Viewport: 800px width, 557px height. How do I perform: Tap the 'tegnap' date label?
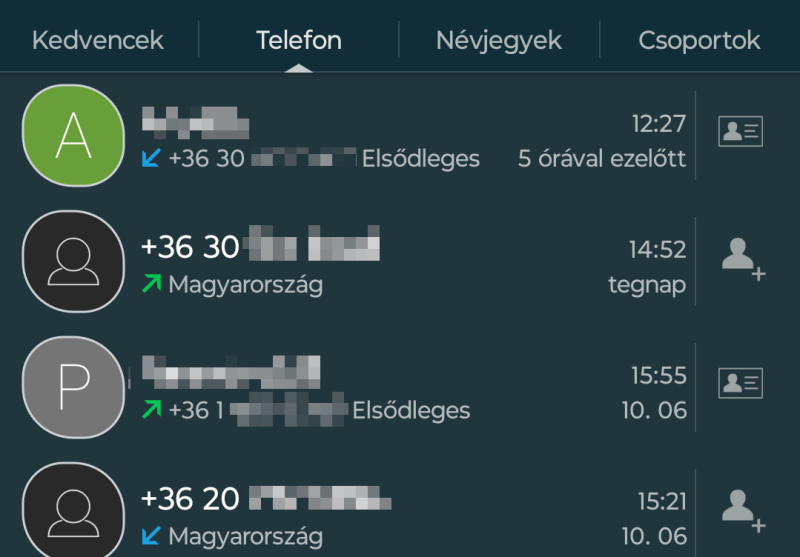pos(647,285)
